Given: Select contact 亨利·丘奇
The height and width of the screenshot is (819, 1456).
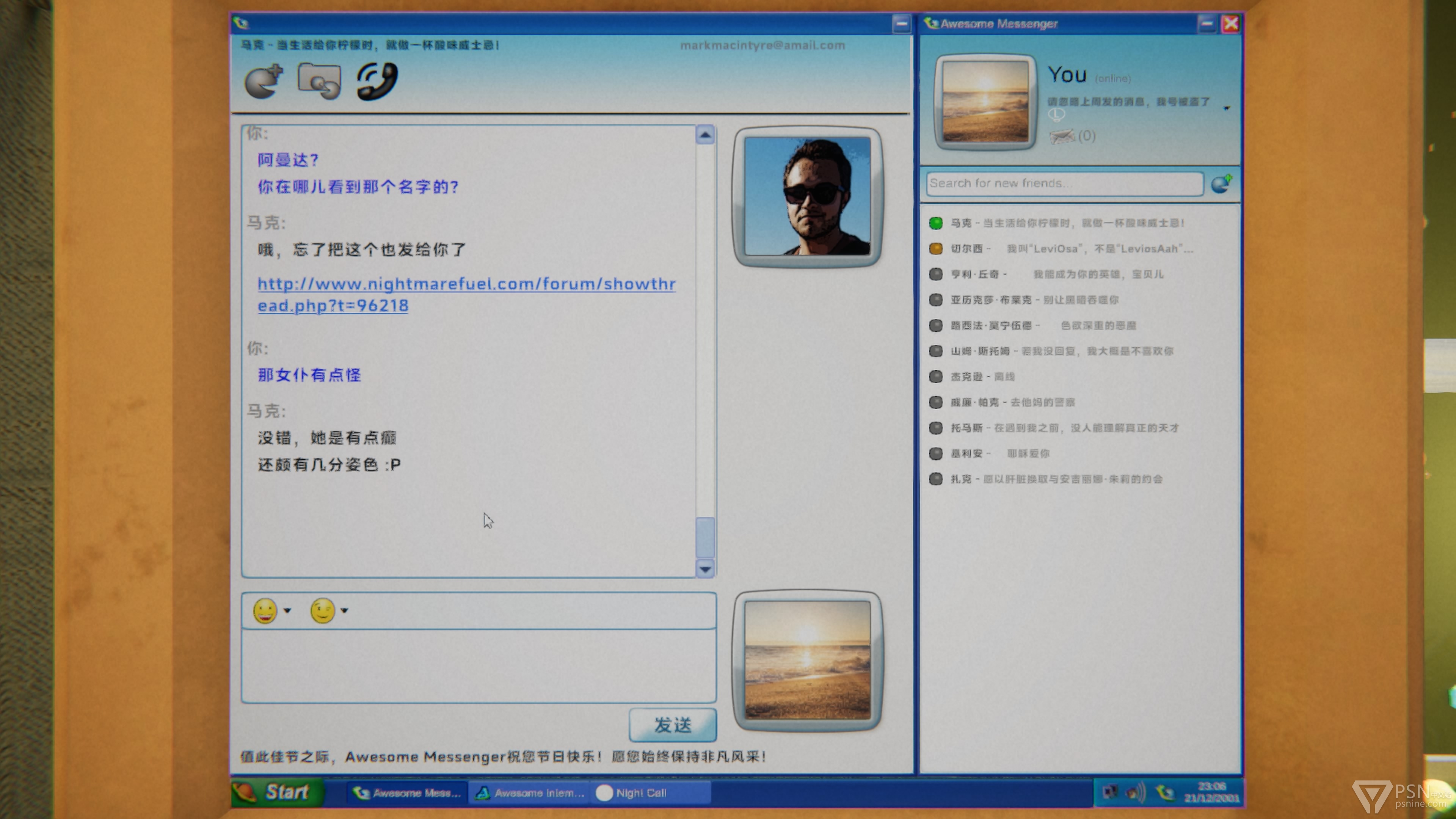Looking at the screenshot, I should pyautogui.click(x=1047, y=274).
